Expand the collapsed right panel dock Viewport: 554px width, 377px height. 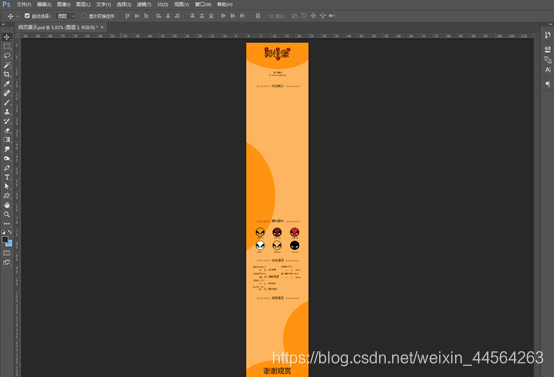(x=550, y=24)
